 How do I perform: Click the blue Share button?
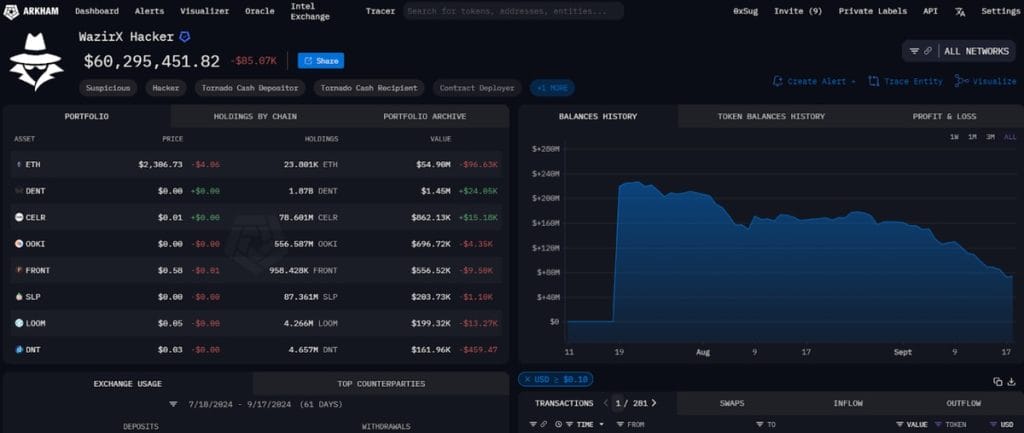tap(321, 61)
